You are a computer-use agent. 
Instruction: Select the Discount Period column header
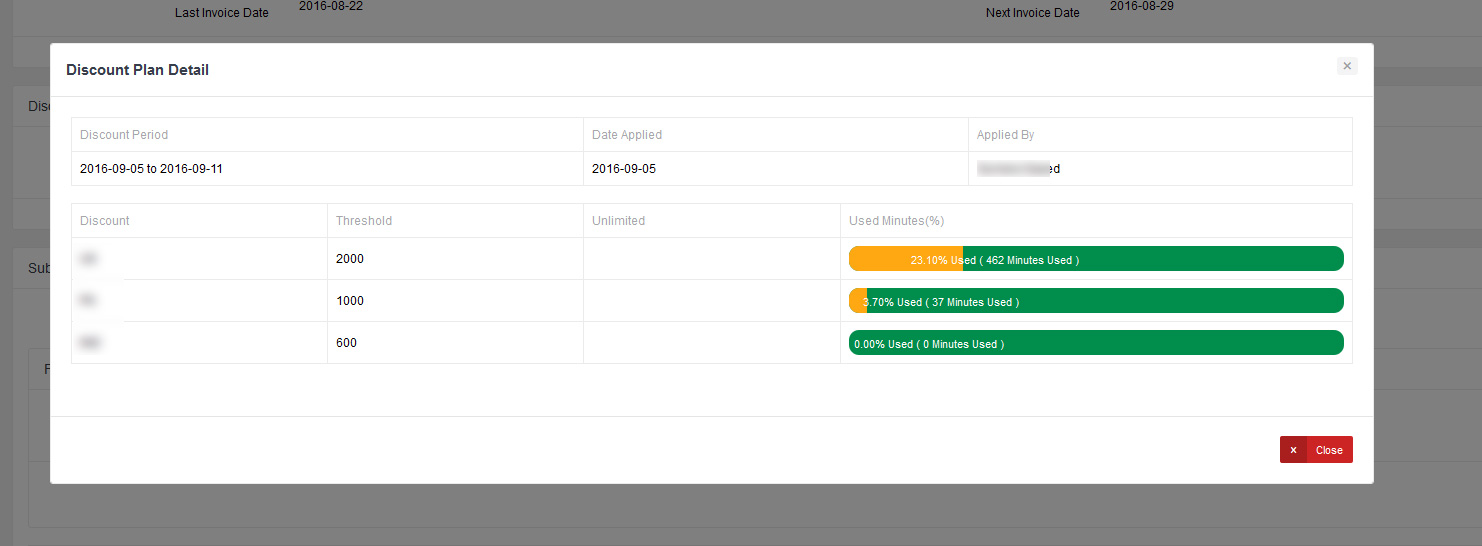click(x=124, y=135)
